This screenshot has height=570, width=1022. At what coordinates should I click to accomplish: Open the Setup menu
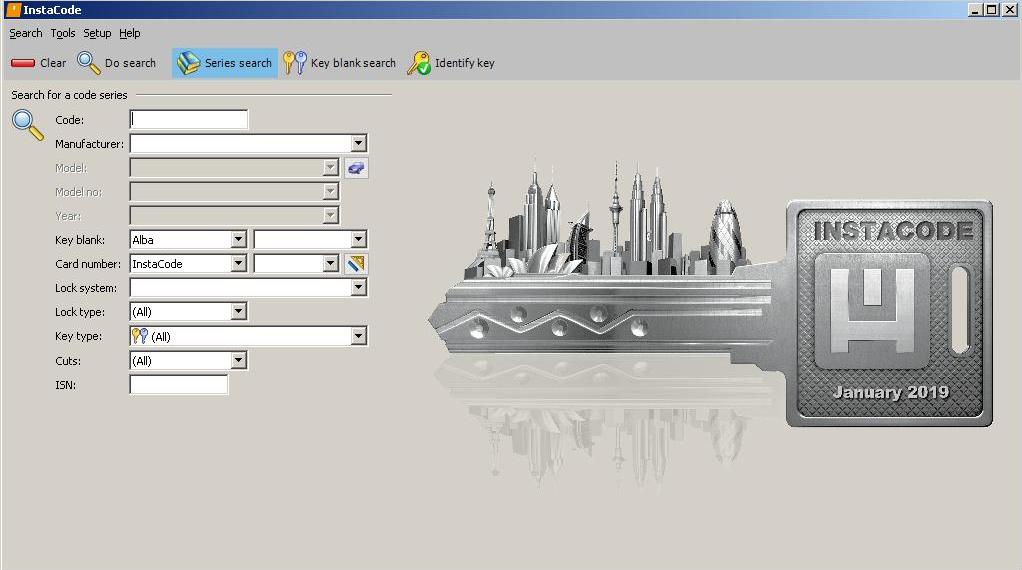pyautogui.click(x=97, y=33)
